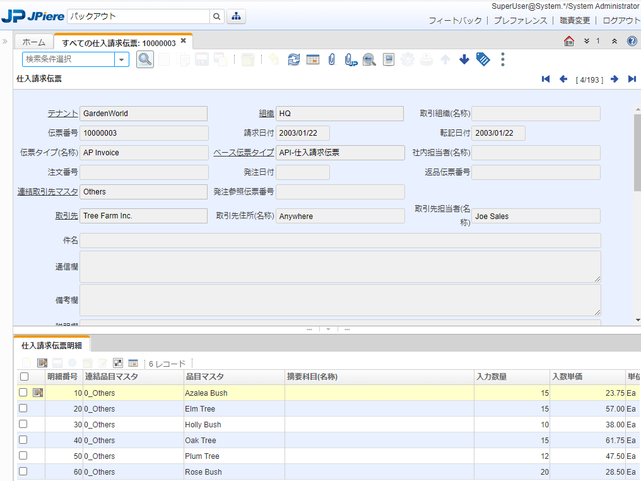Tick the checkbox for the Plum Tree row
The width and height of the screenshot is (641, 481).
pos(23,456)
